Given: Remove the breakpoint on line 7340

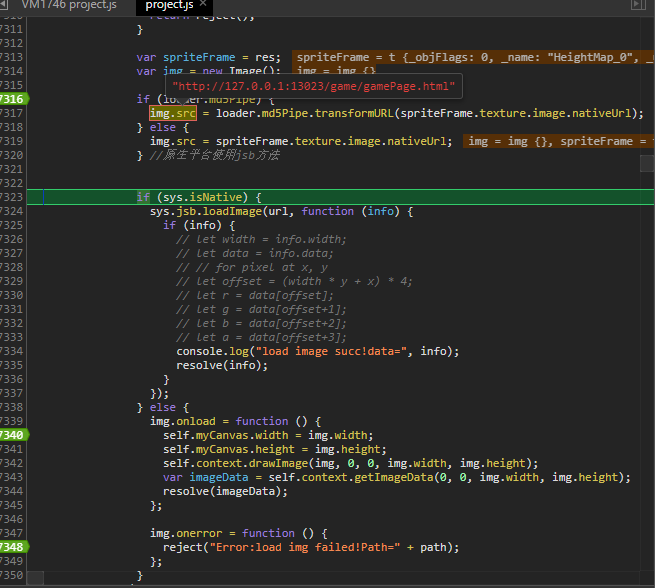Looking at the screenshot, I should point(13,435).
